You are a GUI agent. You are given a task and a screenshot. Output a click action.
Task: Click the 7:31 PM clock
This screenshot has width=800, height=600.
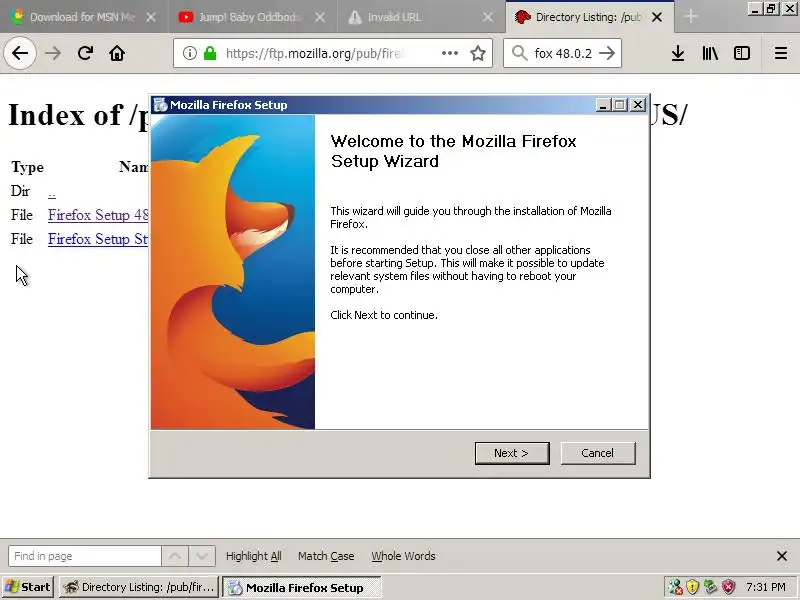(x=765, y=587)
